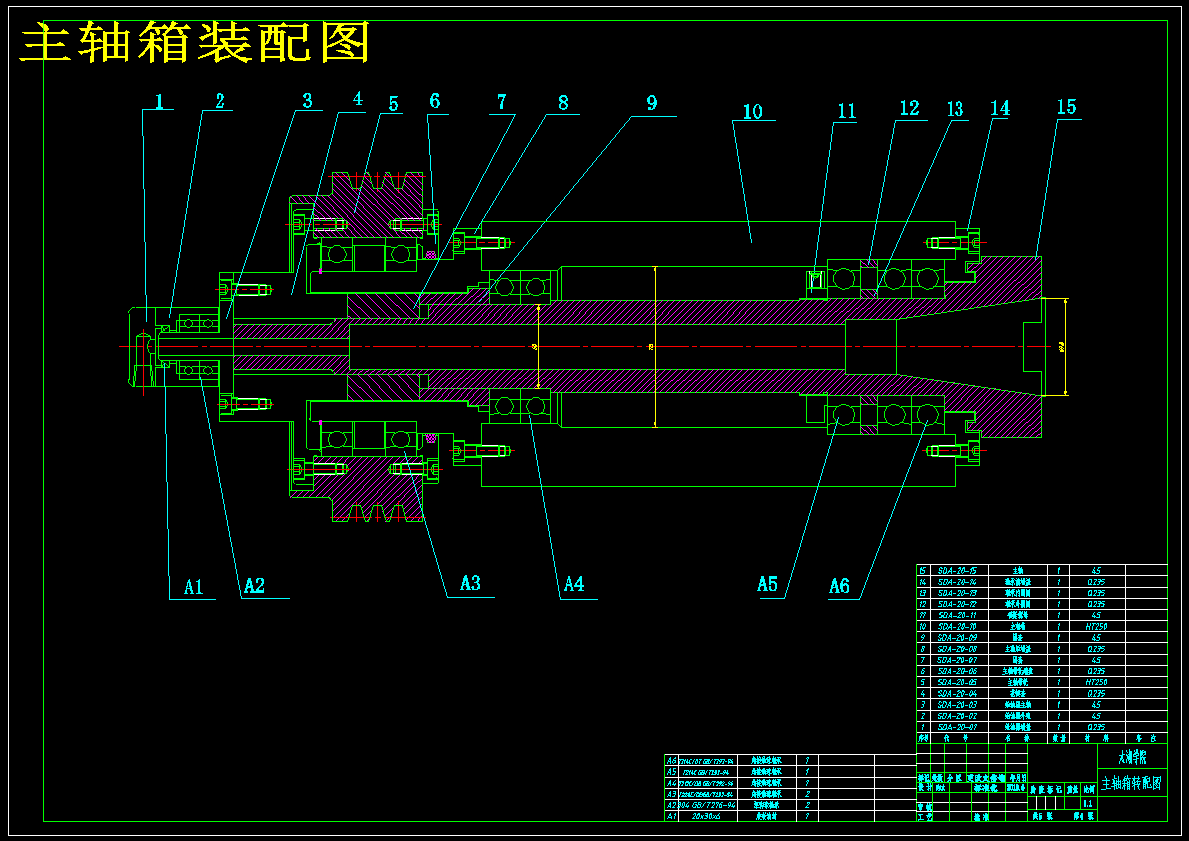Pick callout label 13 in the assembly view
The height and width of the screenshot is (841, 1189).
point(955,109)
